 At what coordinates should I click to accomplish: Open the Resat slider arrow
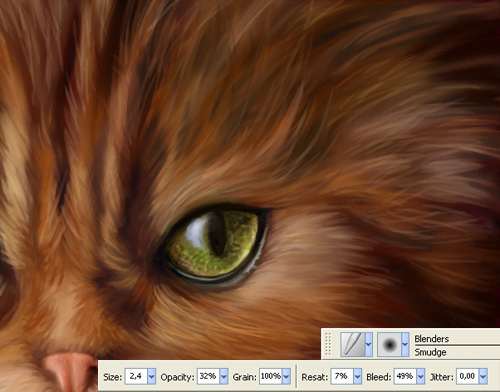click(x=357, y=376)
